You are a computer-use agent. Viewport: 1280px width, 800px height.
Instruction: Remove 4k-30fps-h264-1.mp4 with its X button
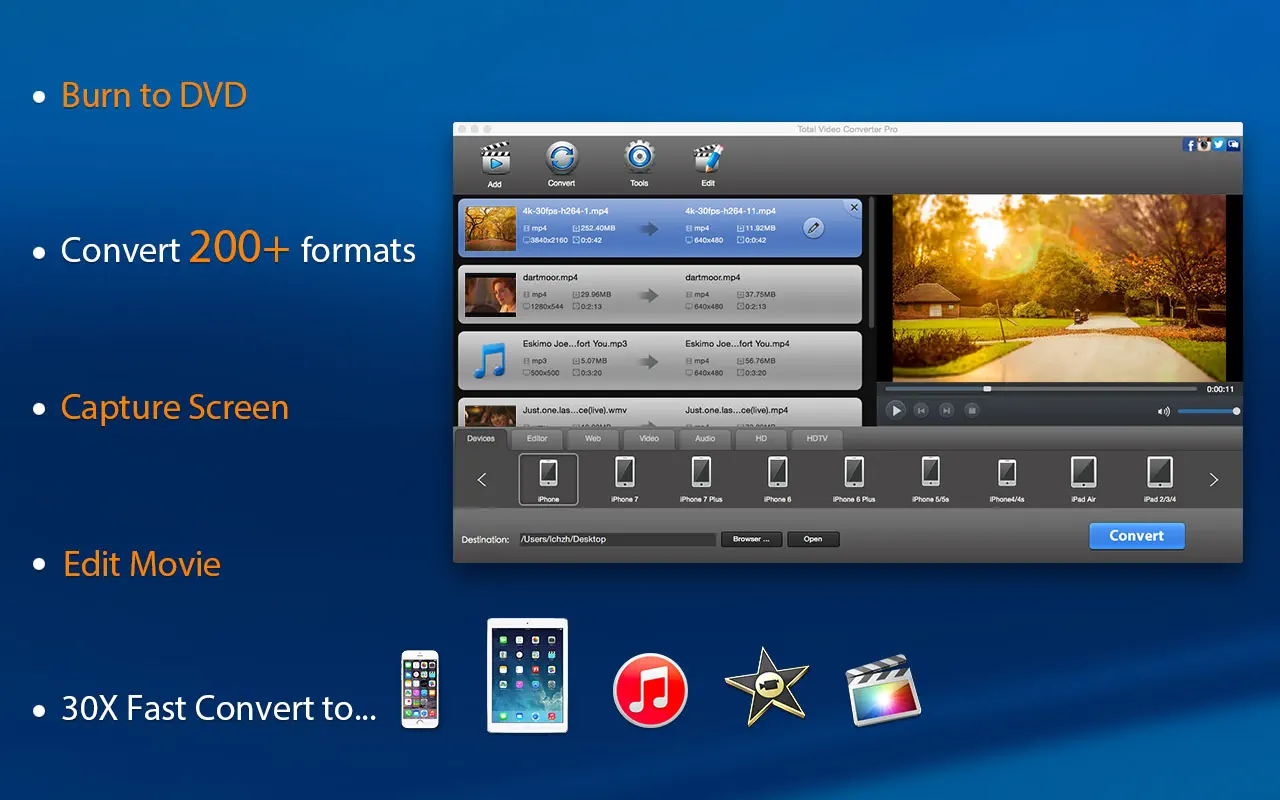pos(853,208)
